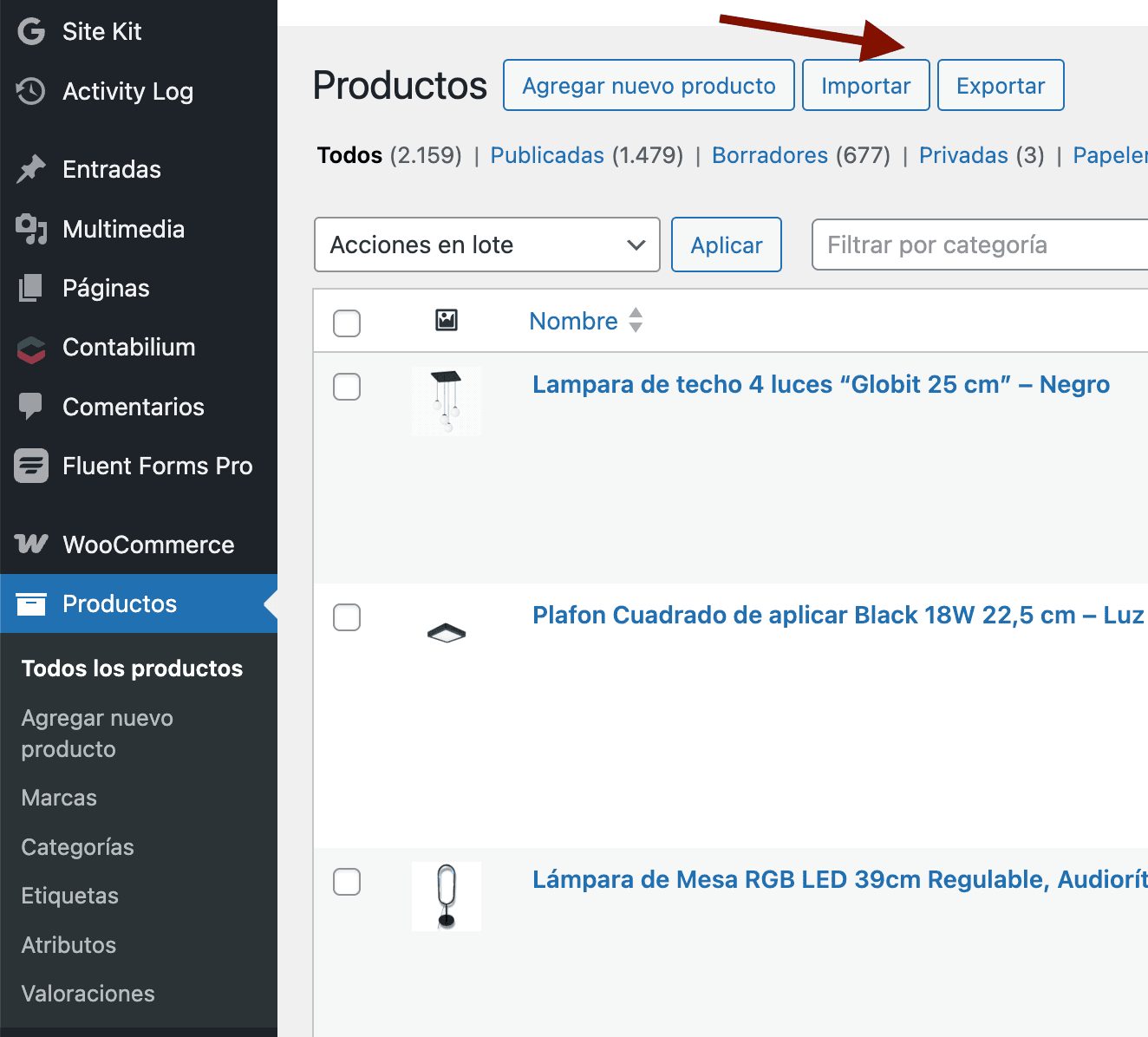This screenshot has height=1037, width=1148.
Task: Open the Filtrar por categoría selector
Action: [978, 245]
